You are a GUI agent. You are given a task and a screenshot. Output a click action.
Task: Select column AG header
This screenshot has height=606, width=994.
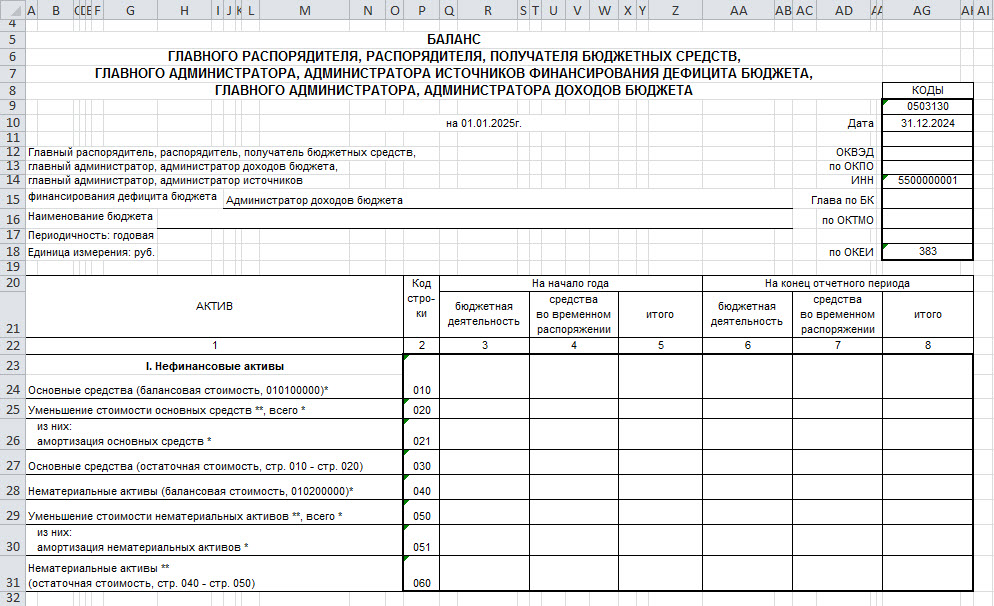922,10
